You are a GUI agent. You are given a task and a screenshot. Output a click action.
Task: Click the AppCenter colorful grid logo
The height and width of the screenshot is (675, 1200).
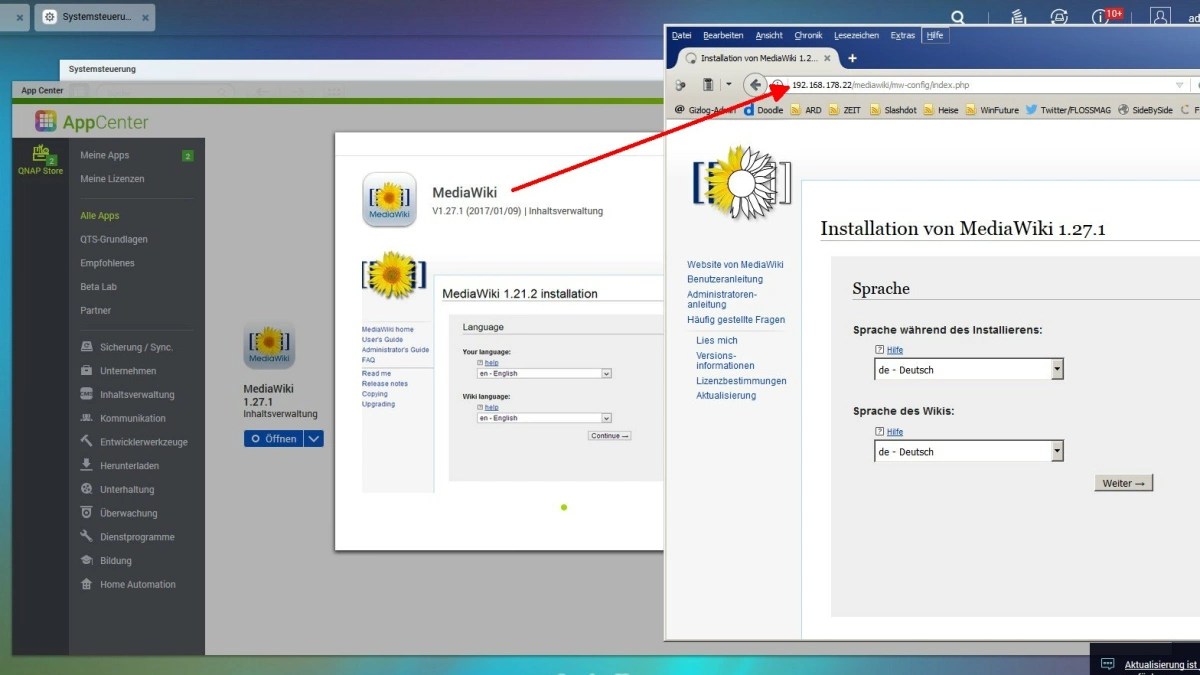[x=46, y=122]
